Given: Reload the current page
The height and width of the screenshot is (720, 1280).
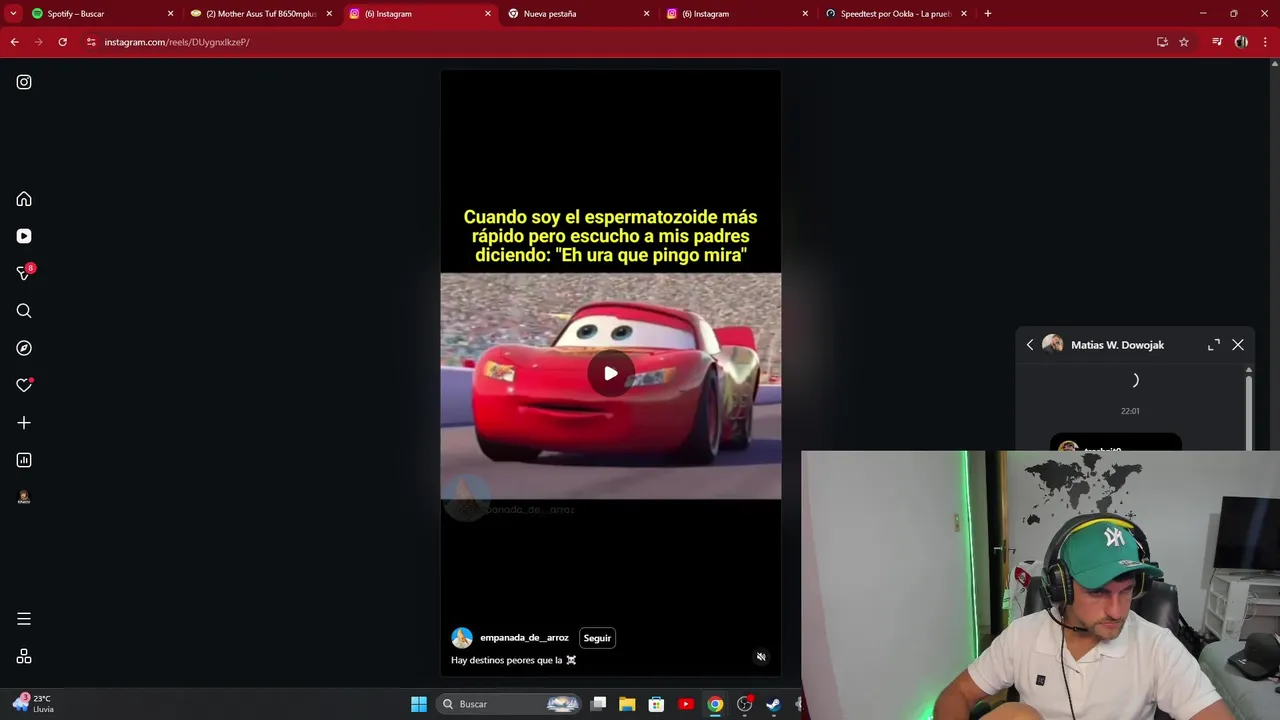Looking at the screenshot, I should click(62, 42).
